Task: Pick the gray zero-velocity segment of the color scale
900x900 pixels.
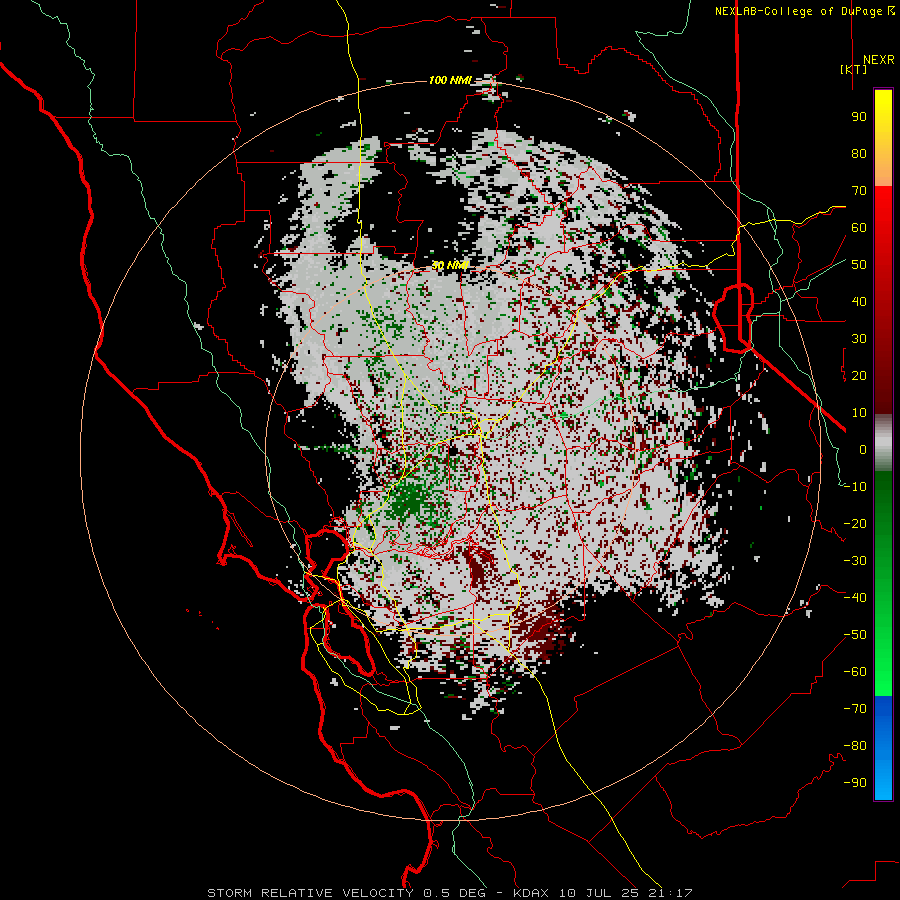Action: [883, 442]
